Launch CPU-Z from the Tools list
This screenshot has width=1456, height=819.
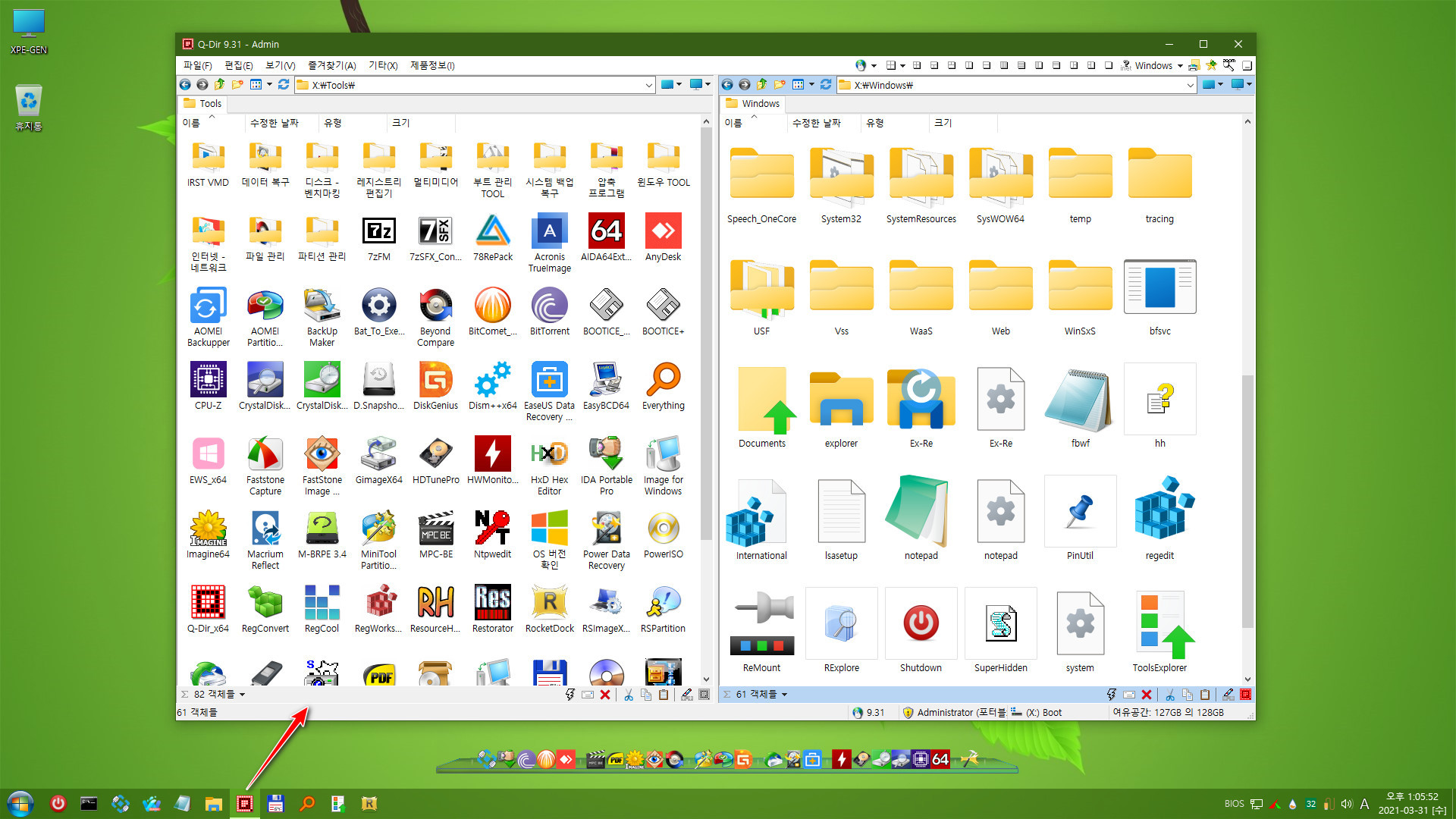pyautogui.click(x=208, y=388)
